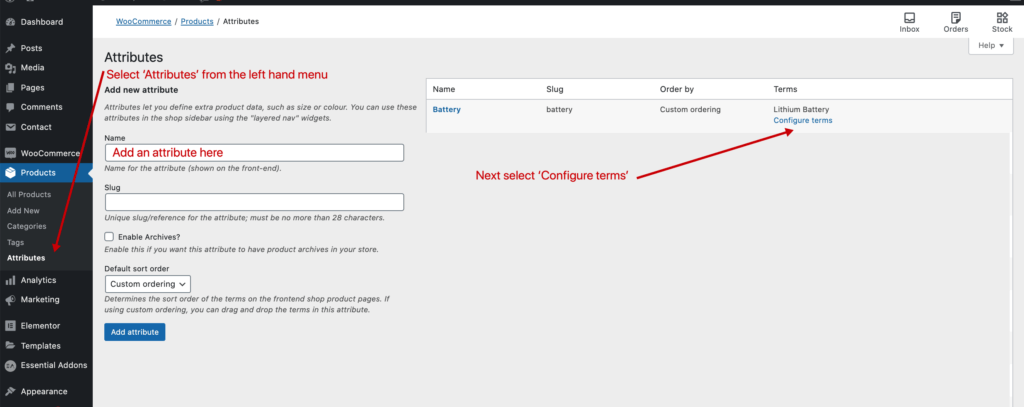This screenshot has width=1024, height=407.
Task: Click the Slug column header
Action: point(554,89)
